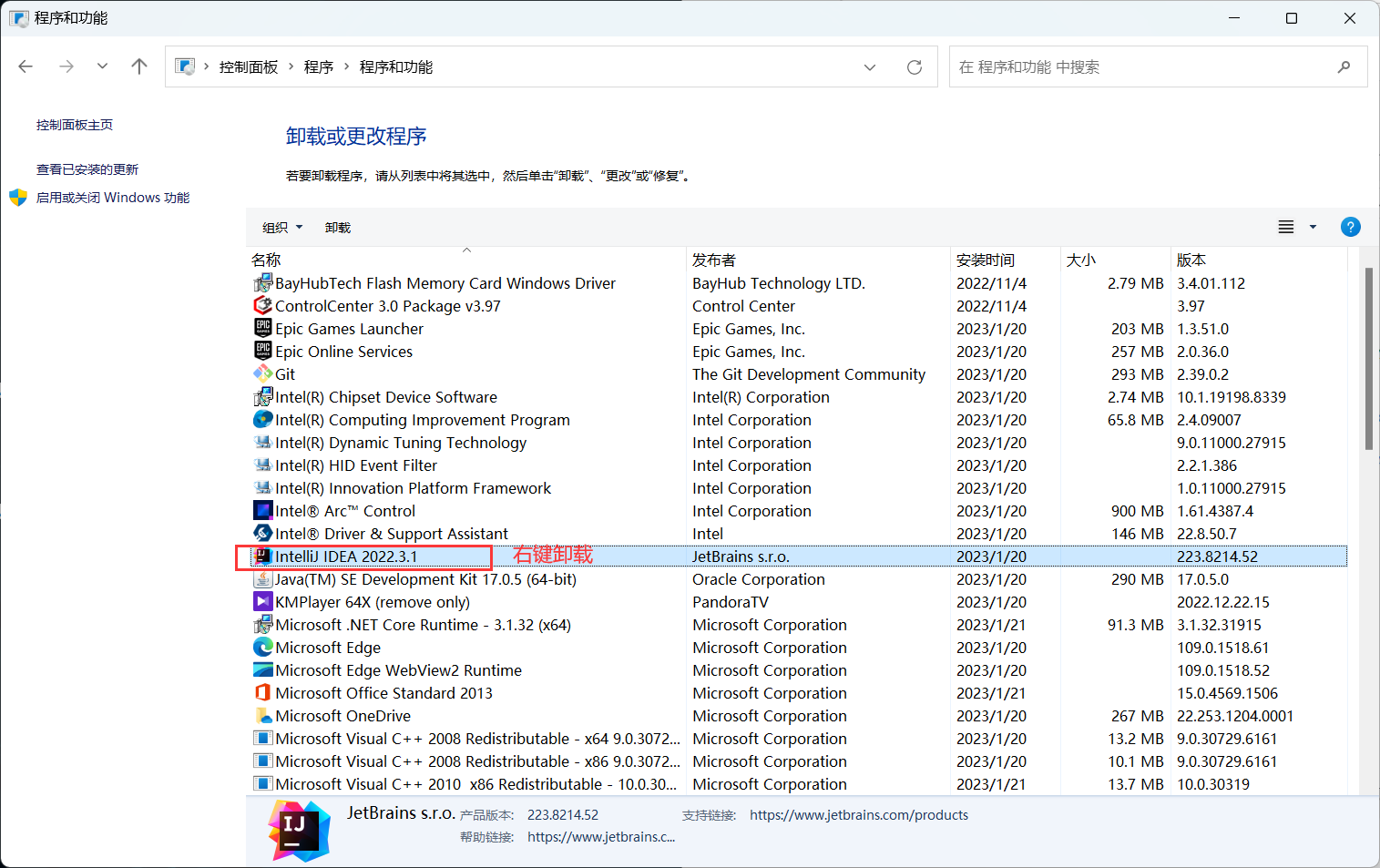Go up one level with Up arrow
Image resolution: width=1380 pixels, height=868 pixels.
pyautogui.click(x=139, y=66)
